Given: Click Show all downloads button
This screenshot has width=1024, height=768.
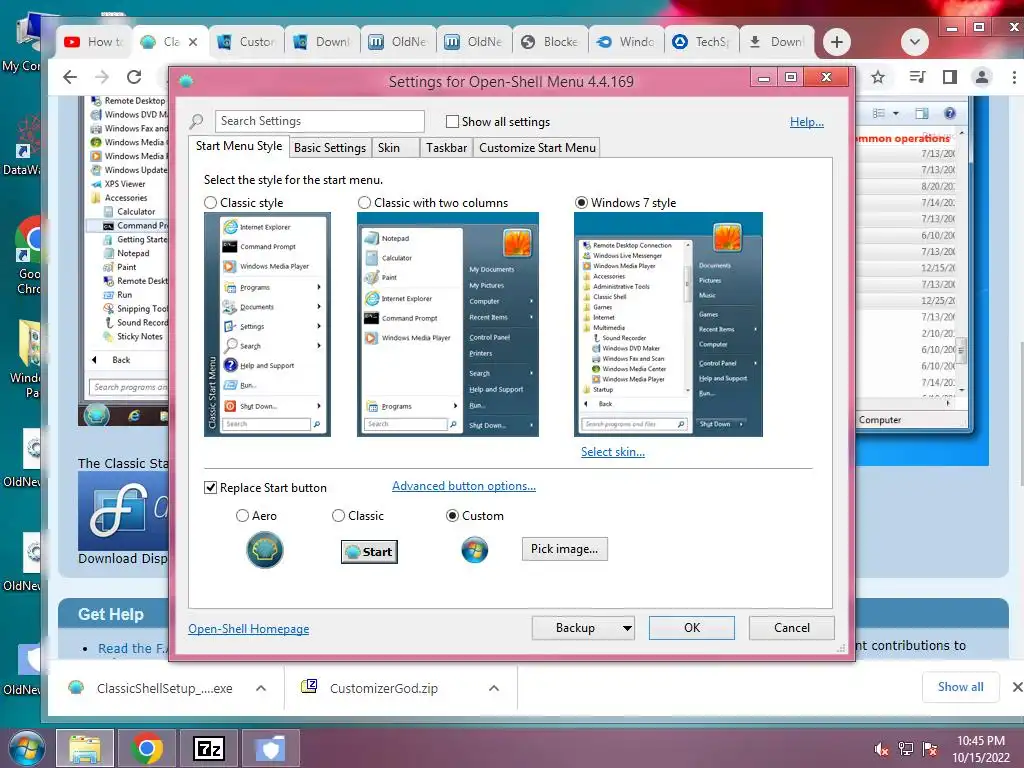Looking at the screenshot, I should (960, 687).
